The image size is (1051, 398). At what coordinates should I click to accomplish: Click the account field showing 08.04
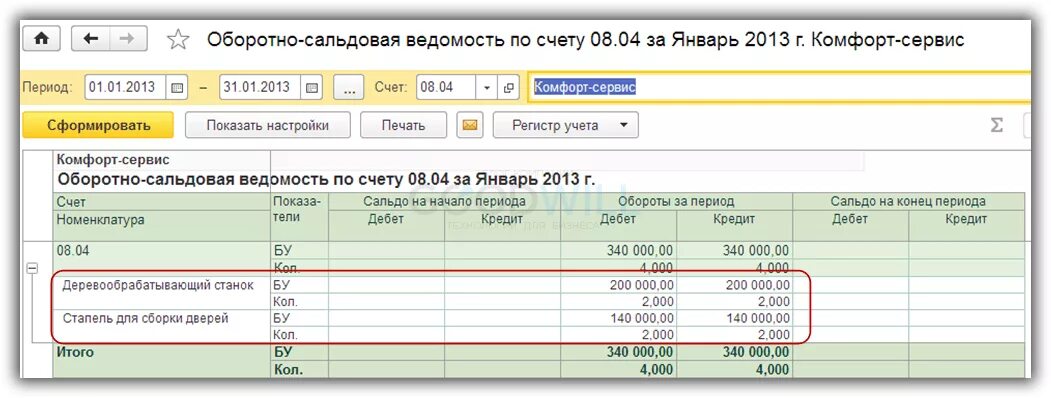click(446, 87)
